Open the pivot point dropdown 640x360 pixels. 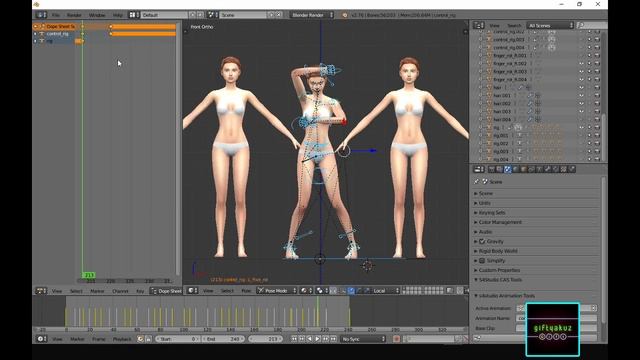click(x=322, y=291)
